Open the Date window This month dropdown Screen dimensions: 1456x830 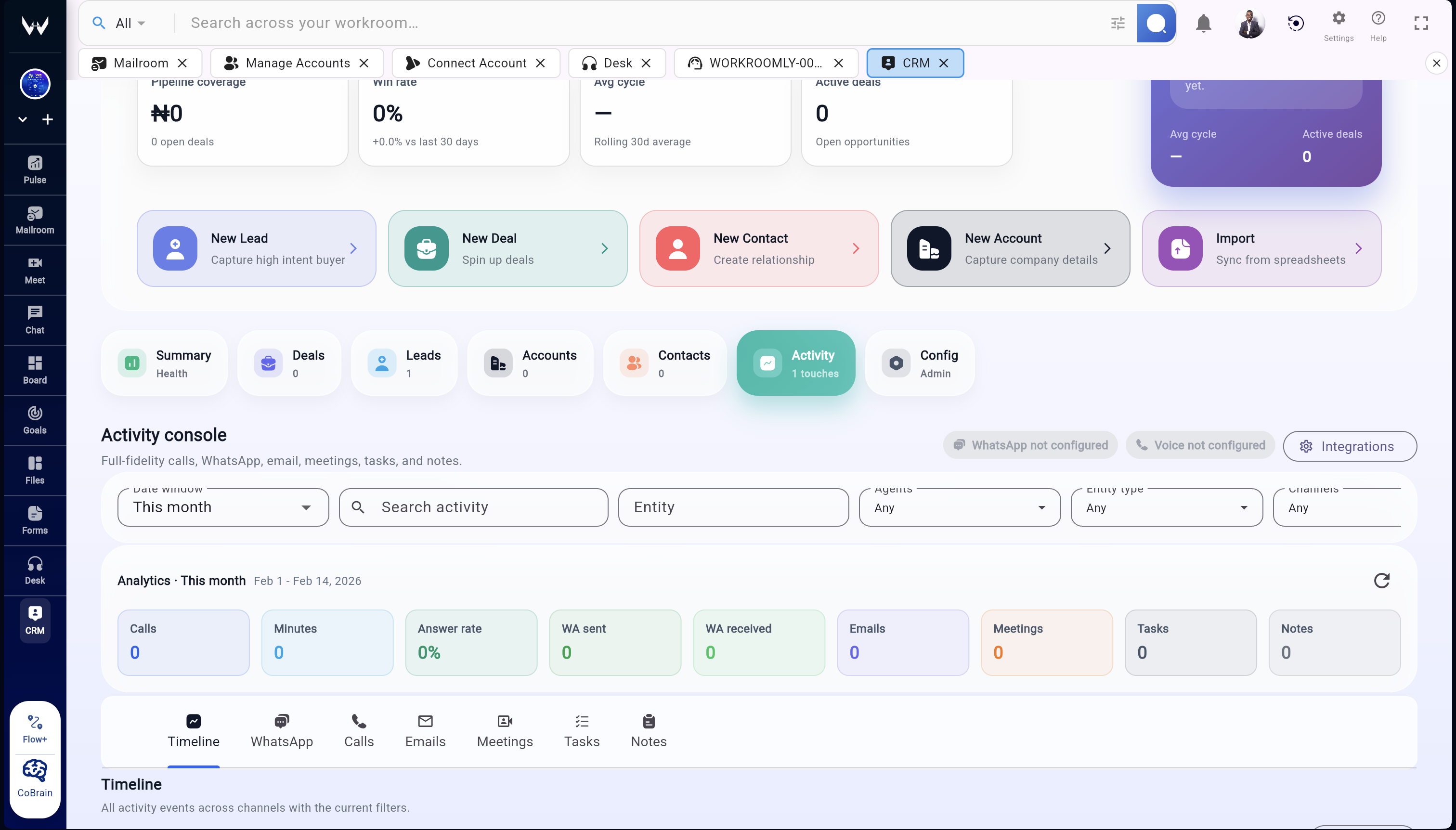222,507
